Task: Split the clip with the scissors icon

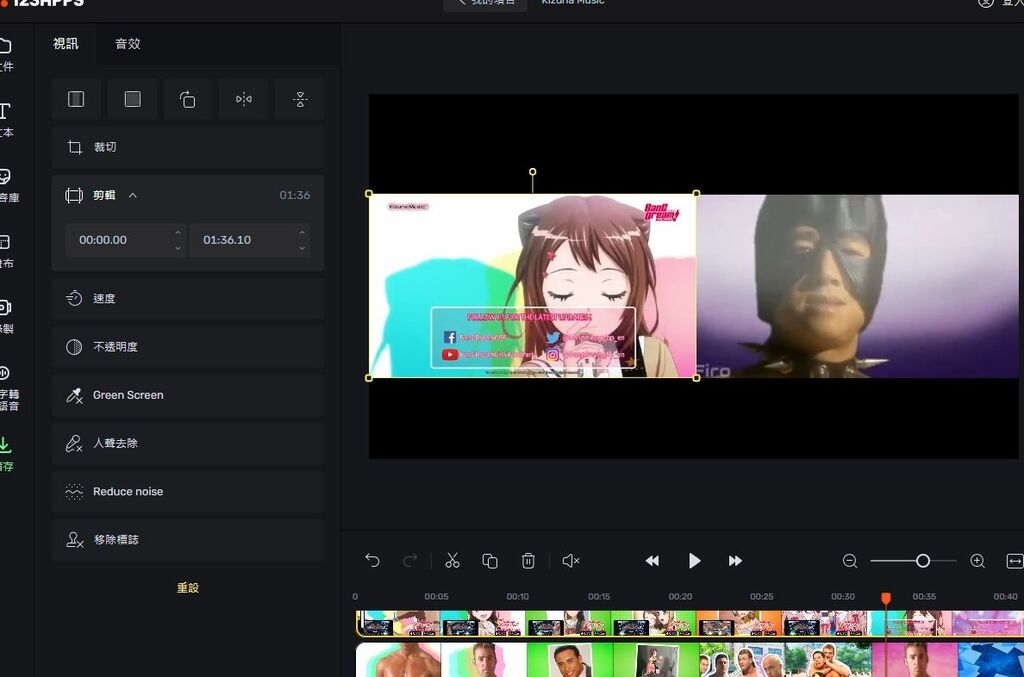Action: (452, 561)
